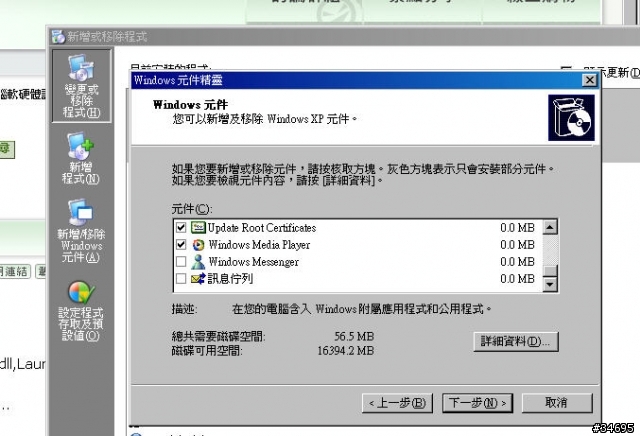Click the Update Root Certificates icon
Screen dimensions: 640x436
pos(198,227)
